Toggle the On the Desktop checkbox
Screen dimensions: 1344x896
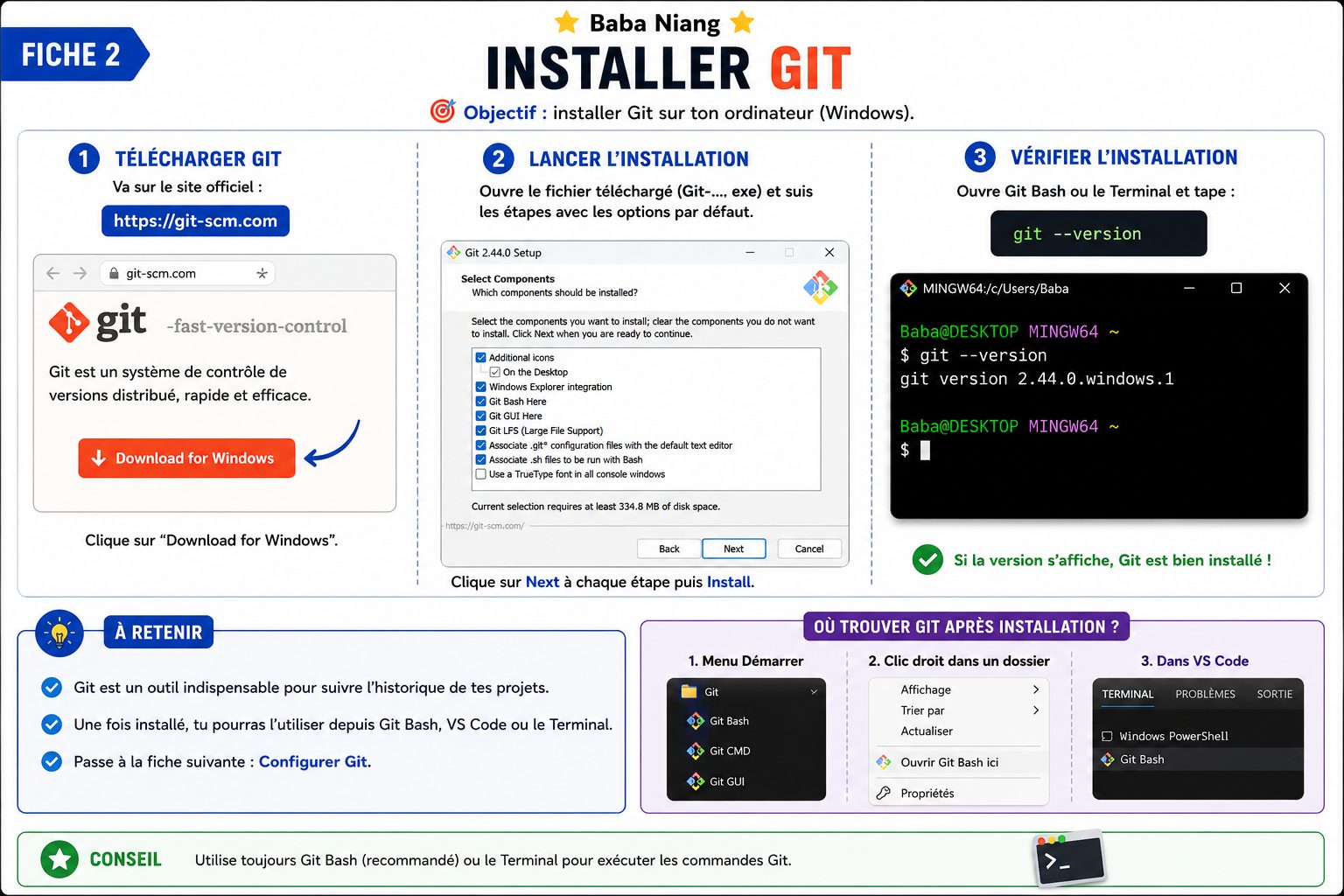point(494,372)
